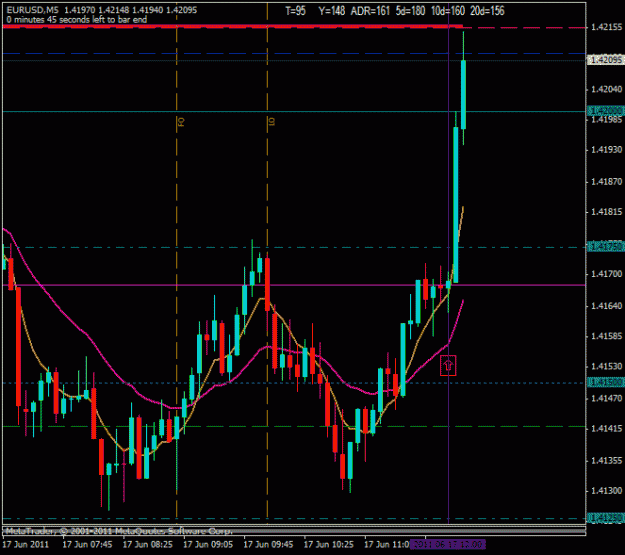The width and height of the screenshot is (625, 555).
Task: Click the '20d=156' readout
Action: click(x=487, y=11)
